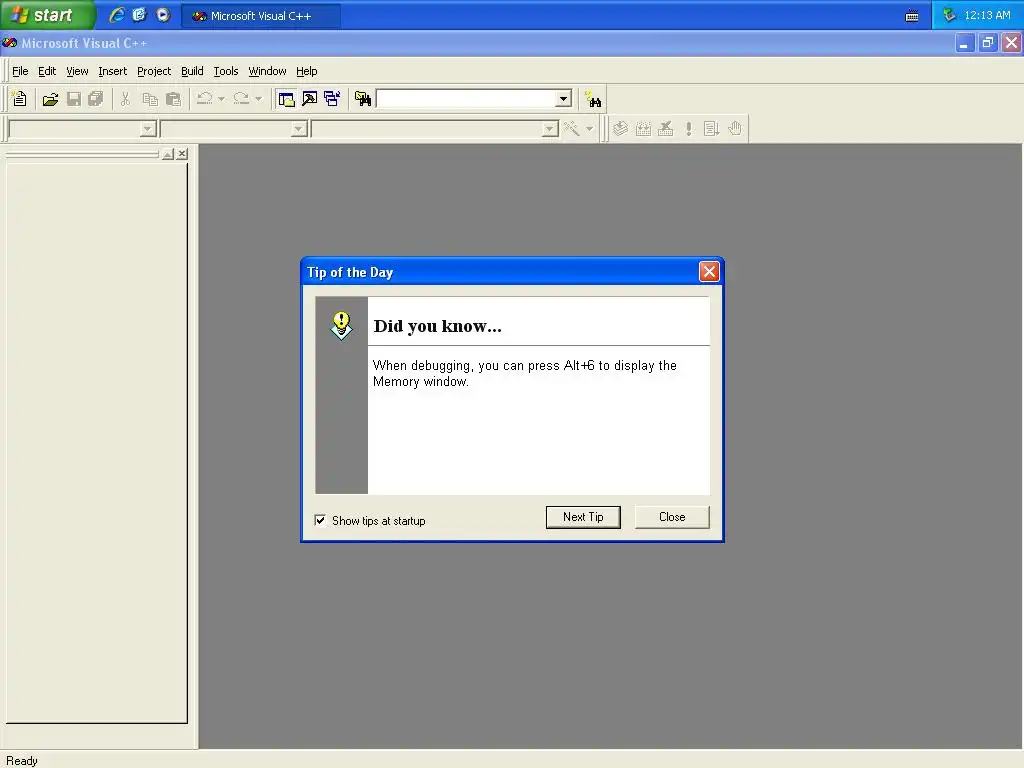Toggle the Output window icon
1024x768 pixels.
point(310,99)
